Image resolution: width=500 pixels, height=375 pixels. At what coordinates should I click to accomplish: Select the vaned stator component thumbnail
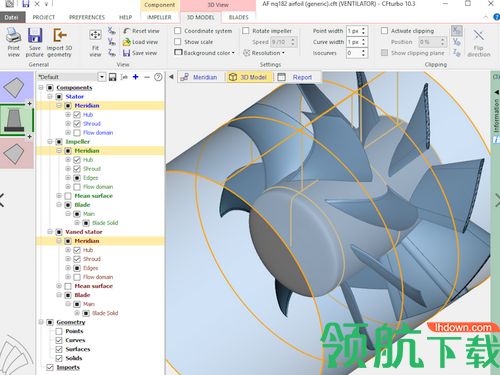(x=14, y=154)
